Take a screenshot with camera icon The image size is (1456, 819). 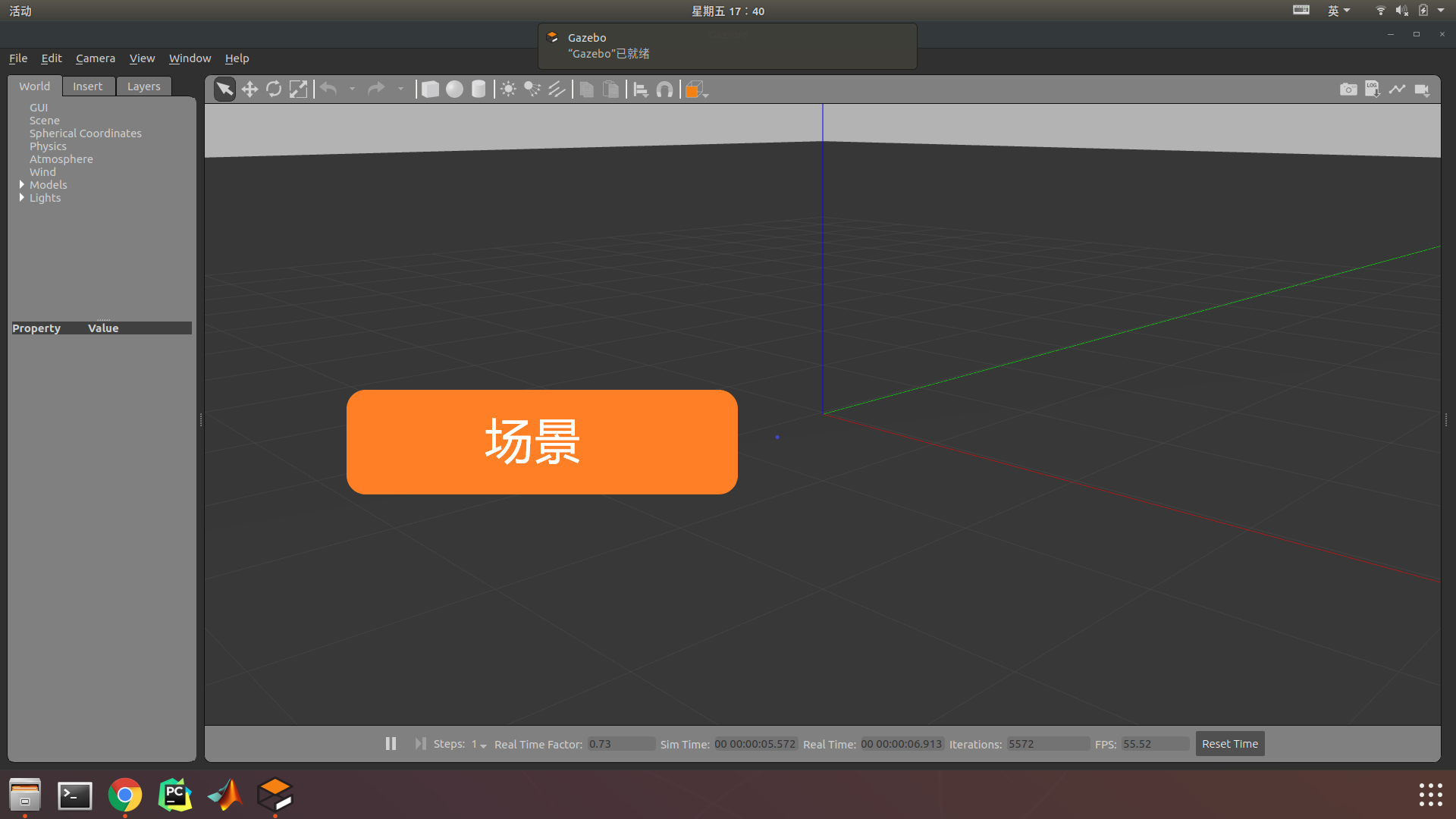(x=1348, y=89)
